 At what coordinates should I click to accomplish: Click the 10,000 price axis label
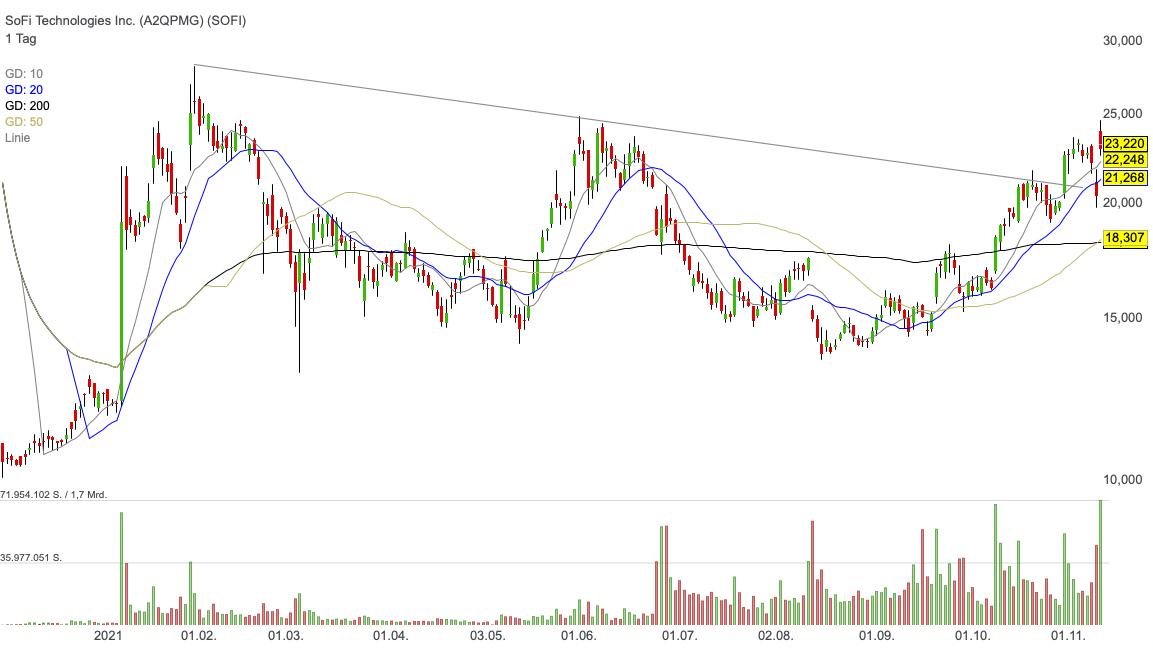pyautogui.click(x=1123, y=480)
